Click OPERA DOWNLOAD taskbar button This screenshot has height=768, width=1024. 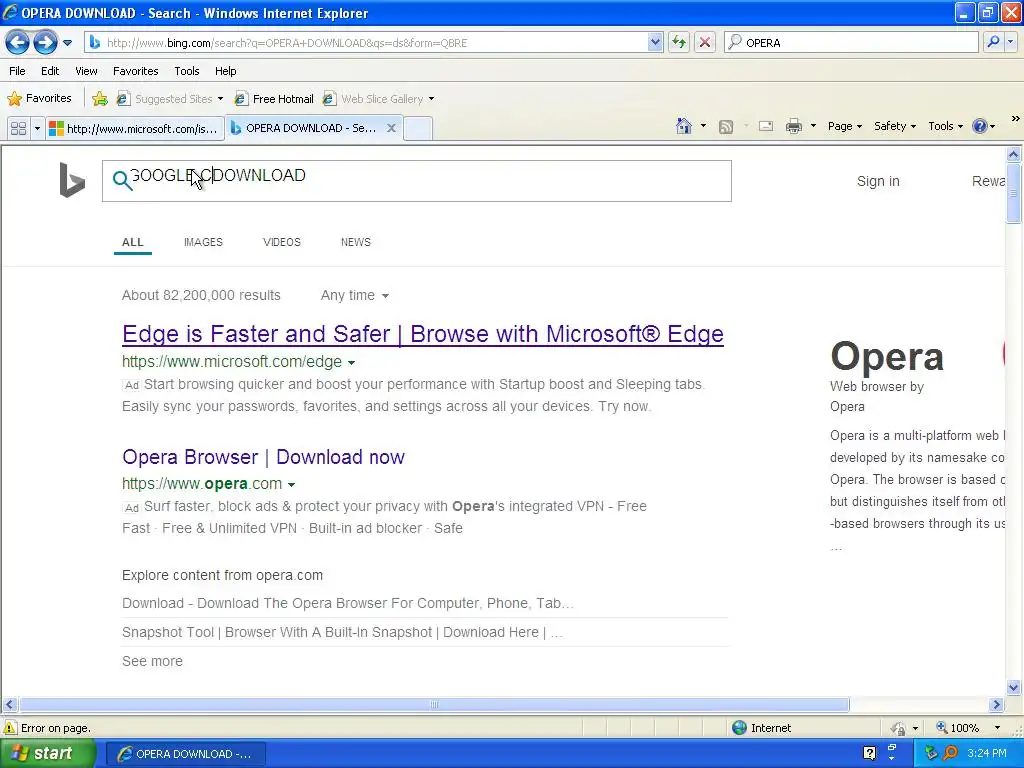pos(185,754)
